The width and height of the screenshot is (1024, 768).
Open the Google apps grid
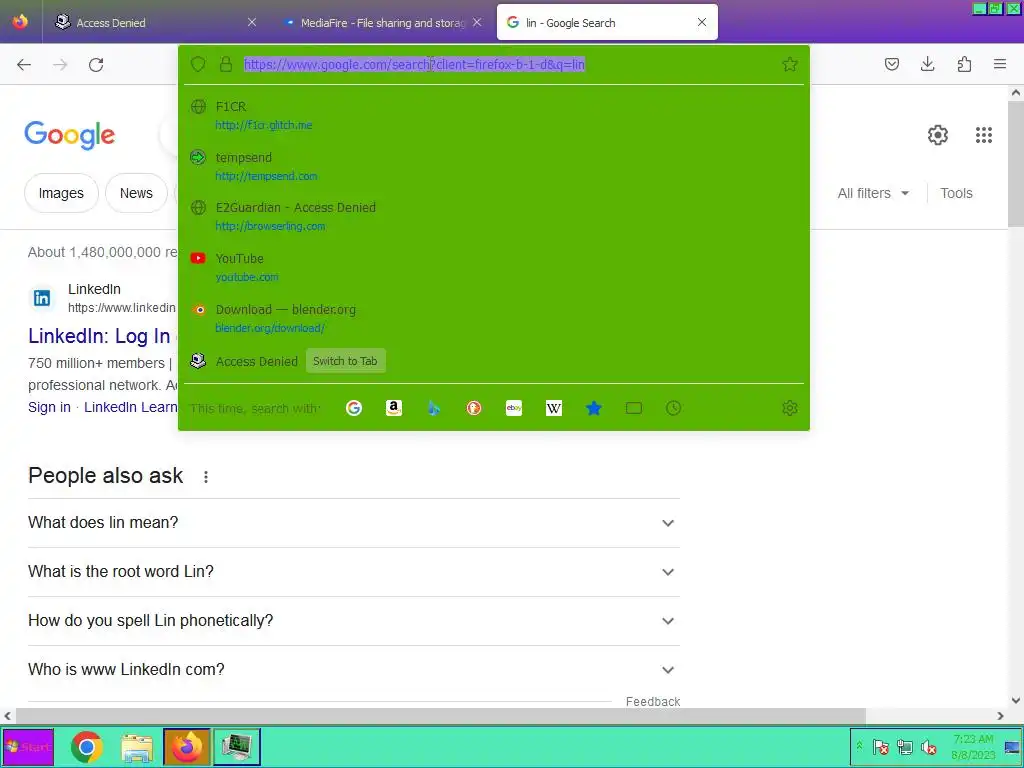click(x=984, y=135)
